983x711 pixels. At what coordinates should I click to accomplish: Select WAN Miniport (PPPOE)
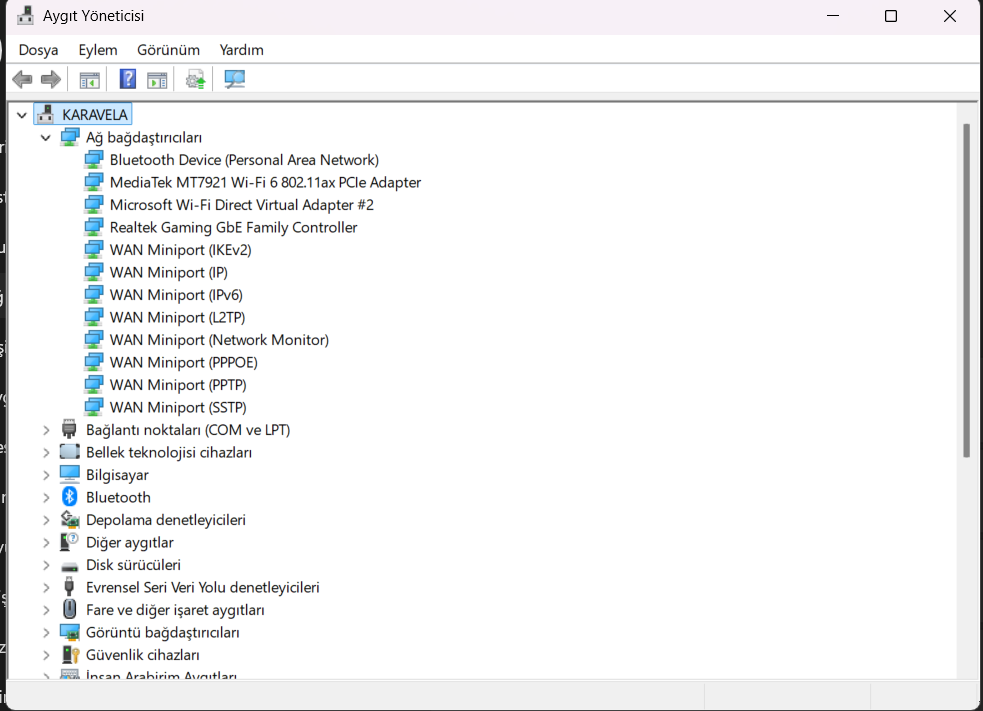click(x=184, y=362)
